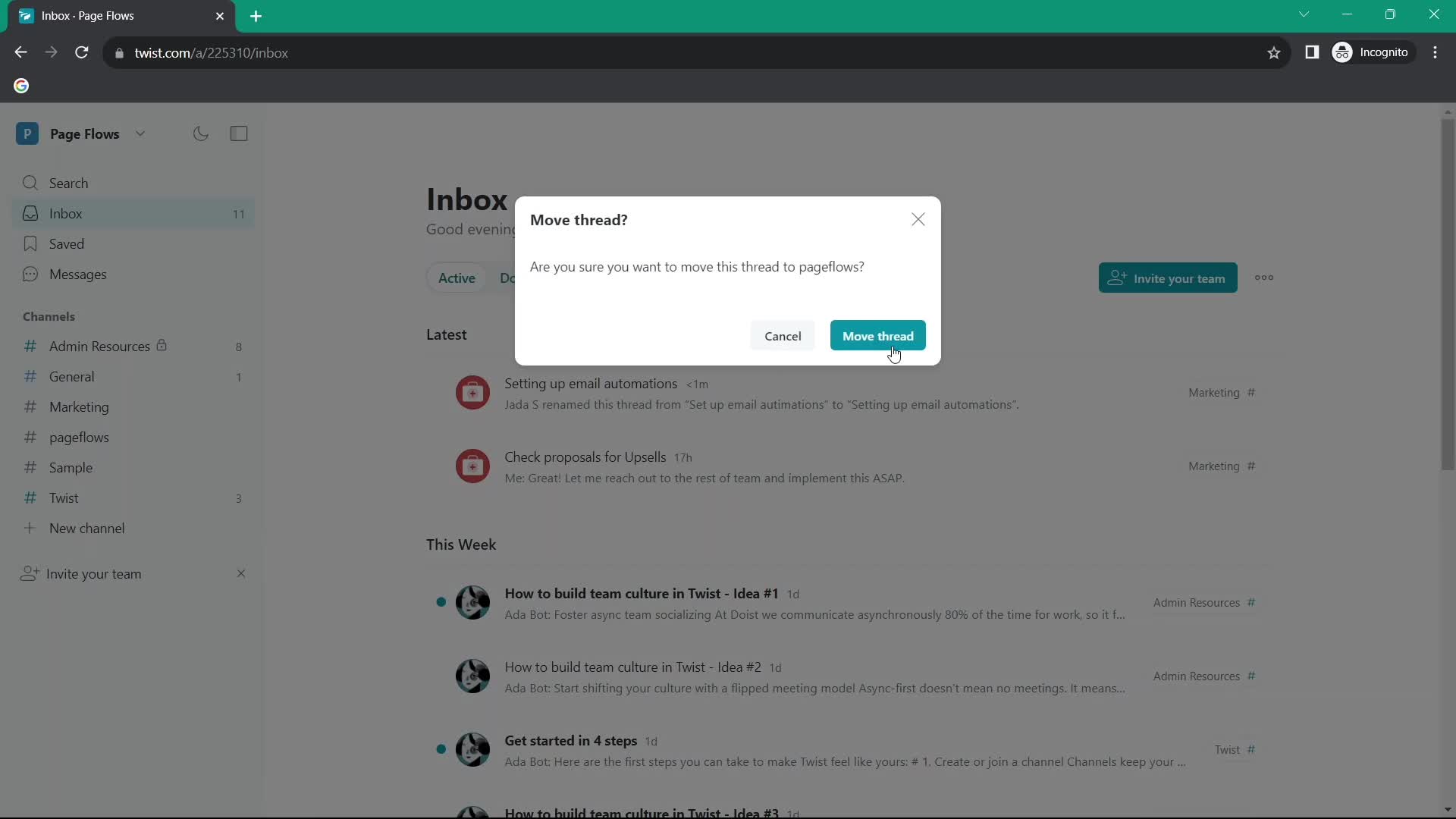1456x819 pixels.
Task: Expand the Page Flows workspace dropdown
Action: coord(140,133)
